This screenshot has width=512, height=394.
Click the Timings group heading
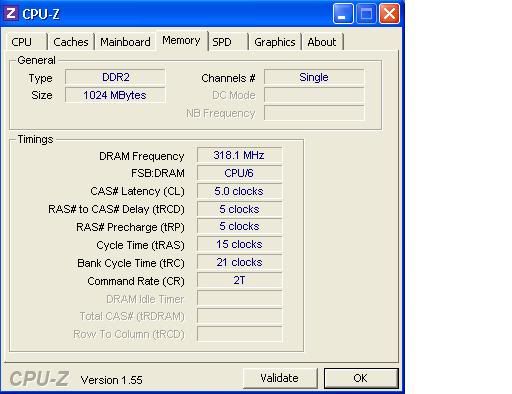coord(35,139)
